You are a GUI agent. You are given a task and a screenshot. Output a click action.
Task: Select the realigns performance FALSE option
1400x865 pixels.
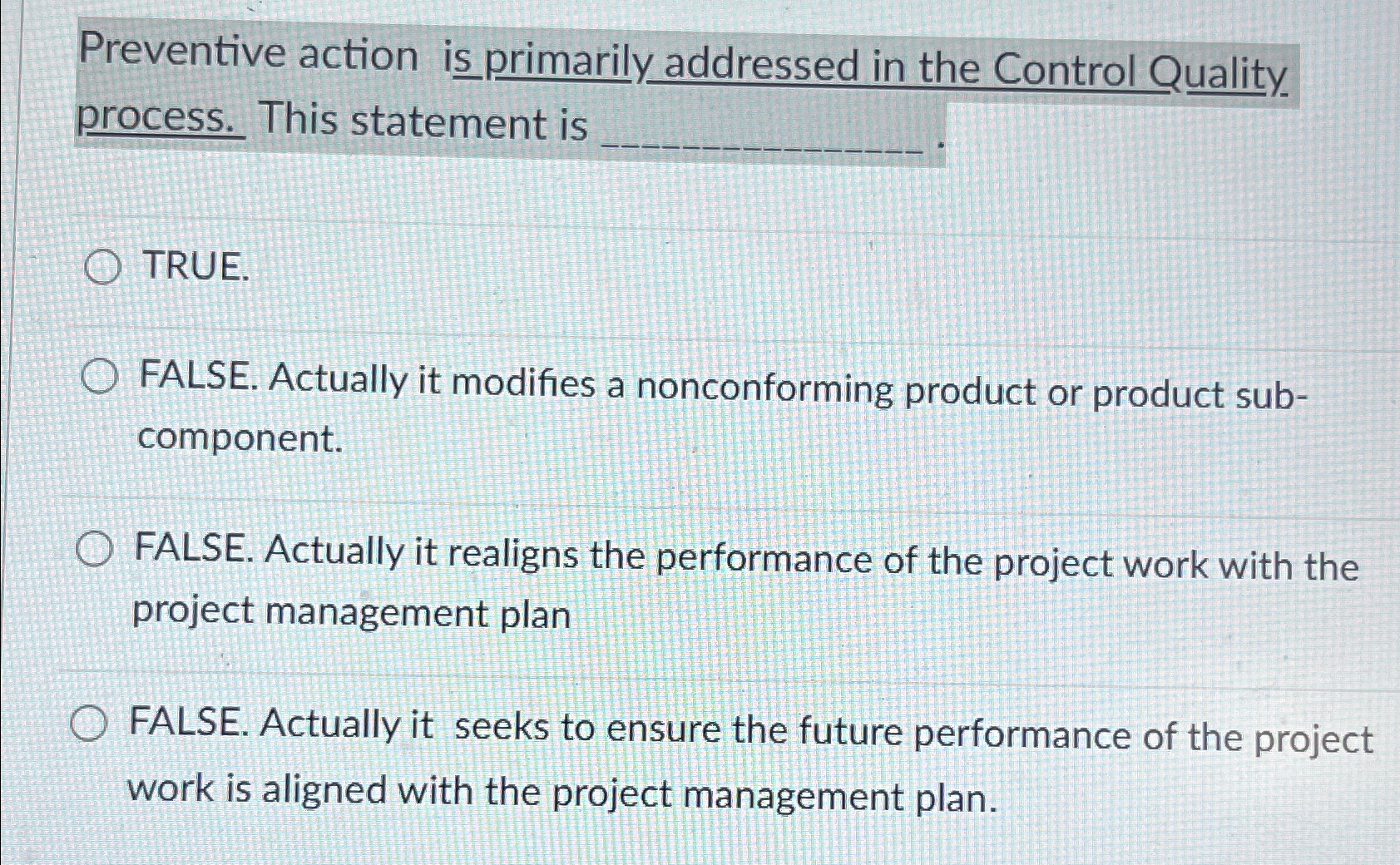(94, 549)
